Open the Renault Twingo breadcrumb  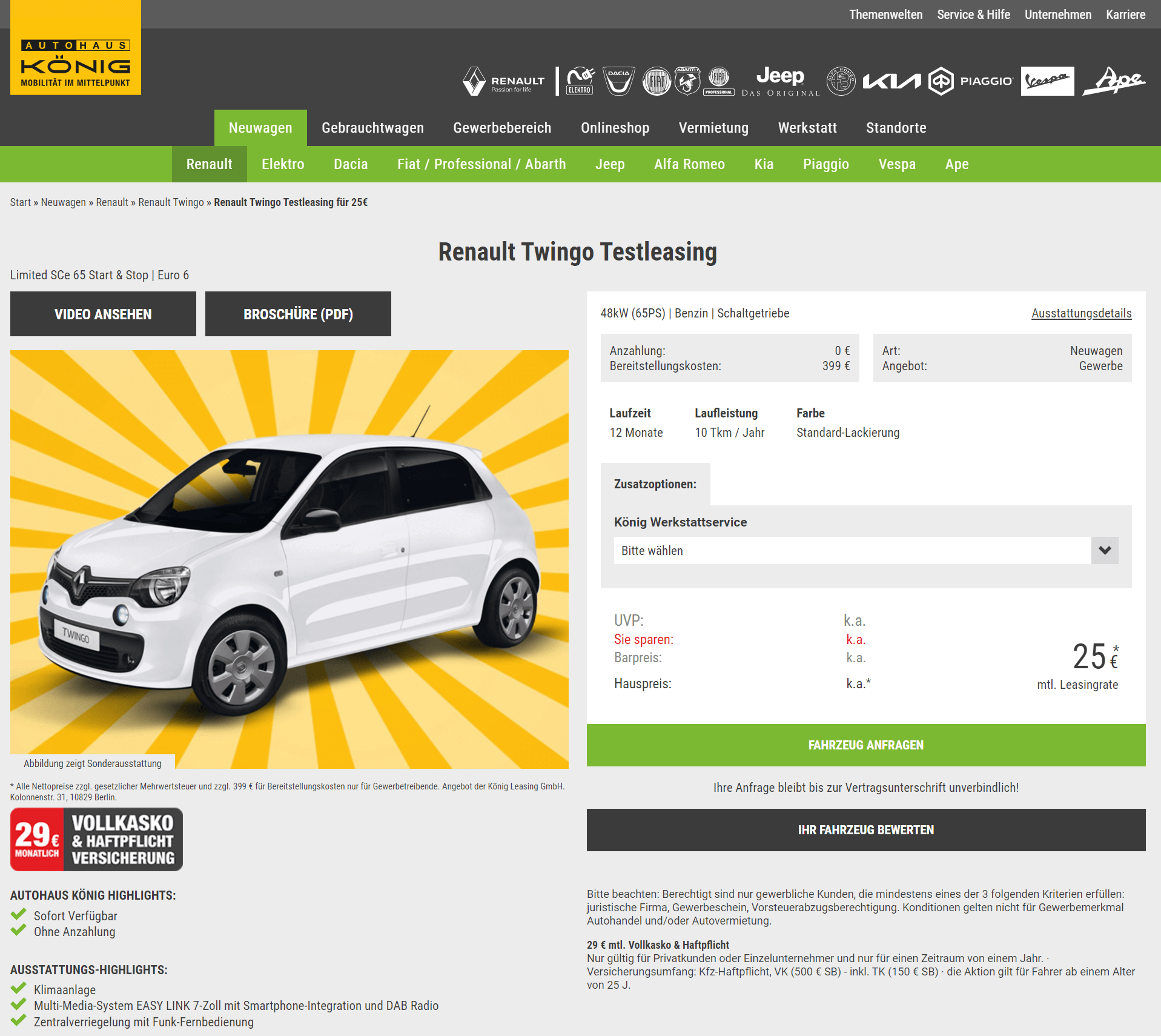click(171, 202)
